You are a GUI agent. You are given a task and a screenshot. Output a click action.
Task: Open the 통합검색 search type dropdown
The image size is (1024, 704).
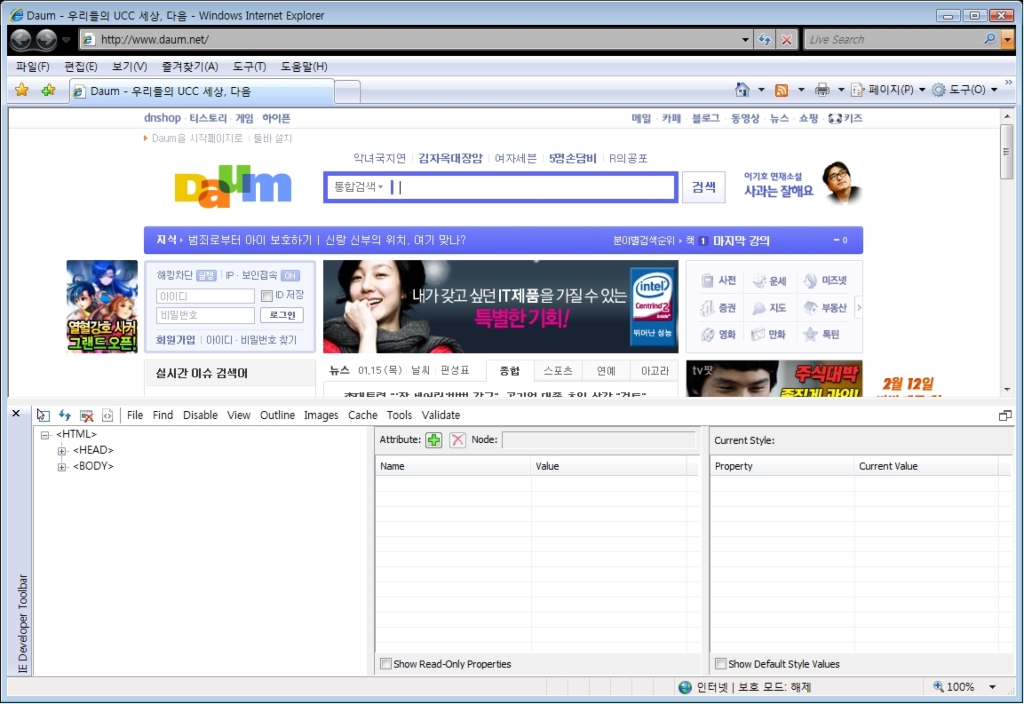[359, 187]
